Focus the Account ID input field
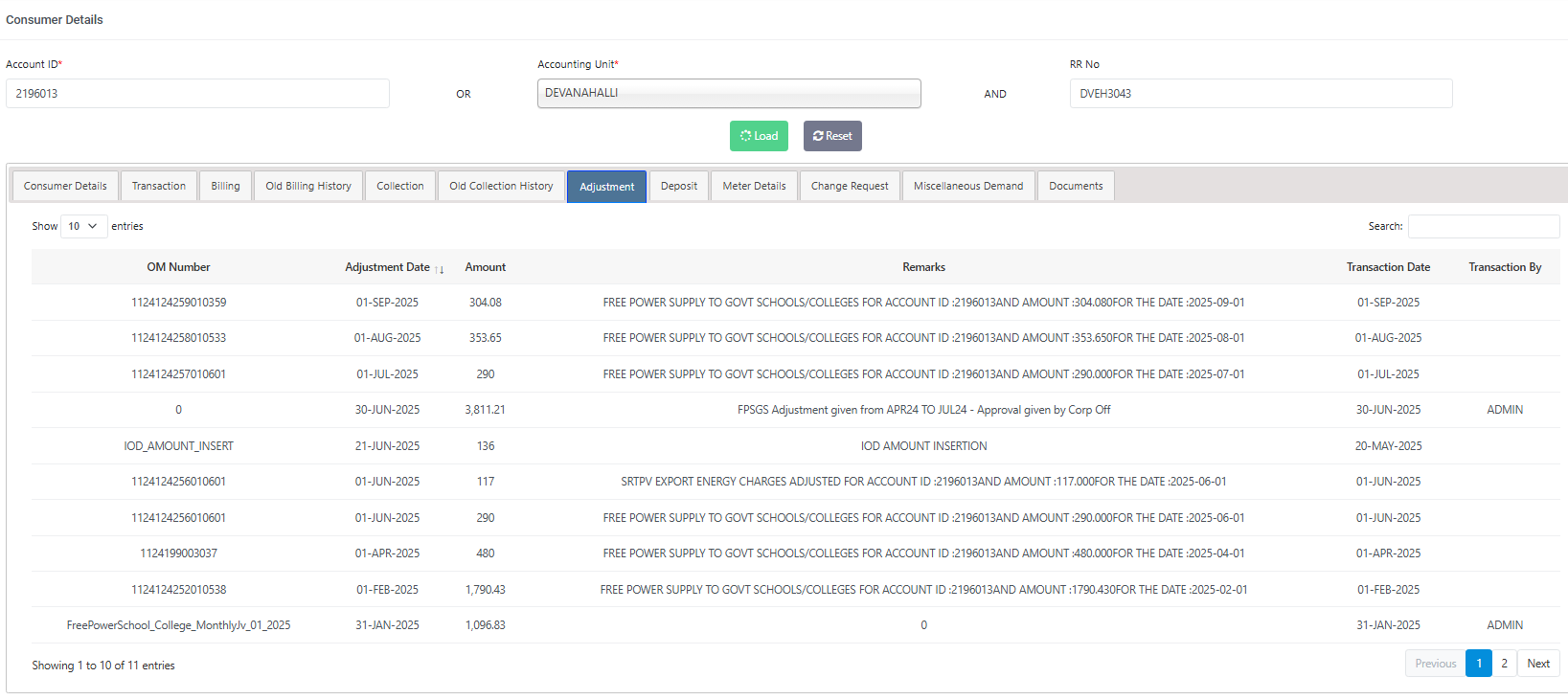 tap(197, 94)
